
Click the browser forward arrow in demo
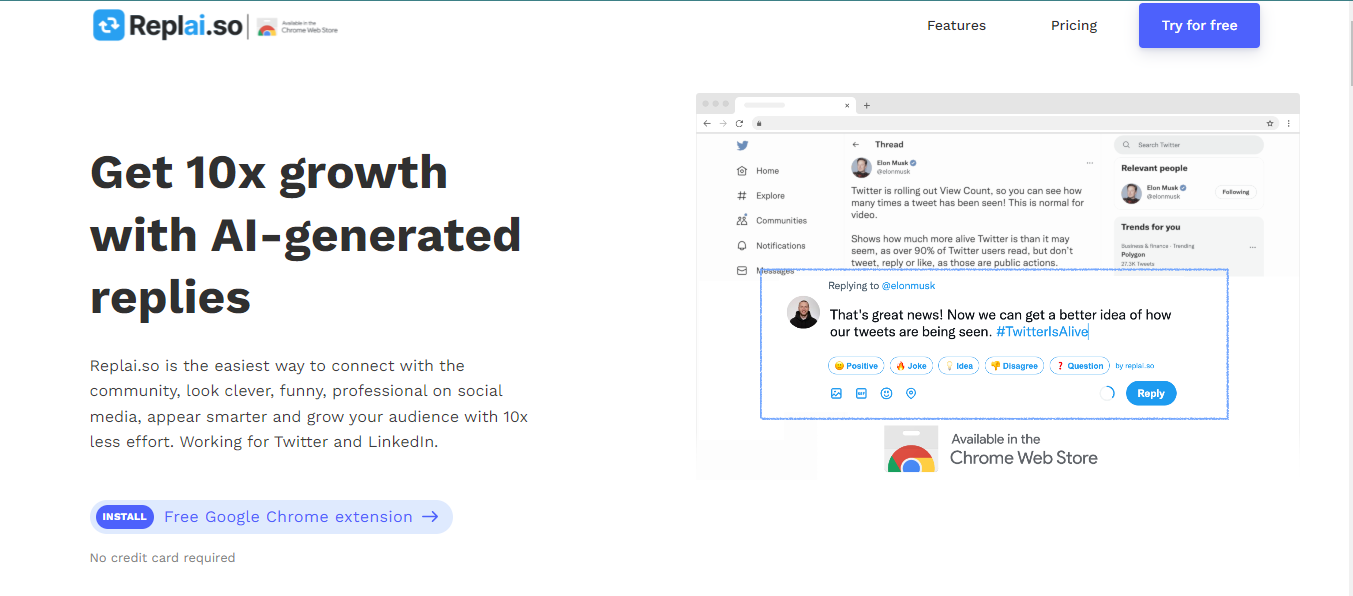click(723, 123)
